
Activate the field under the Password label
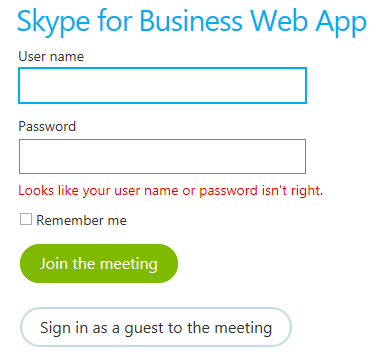click(162, 156)
